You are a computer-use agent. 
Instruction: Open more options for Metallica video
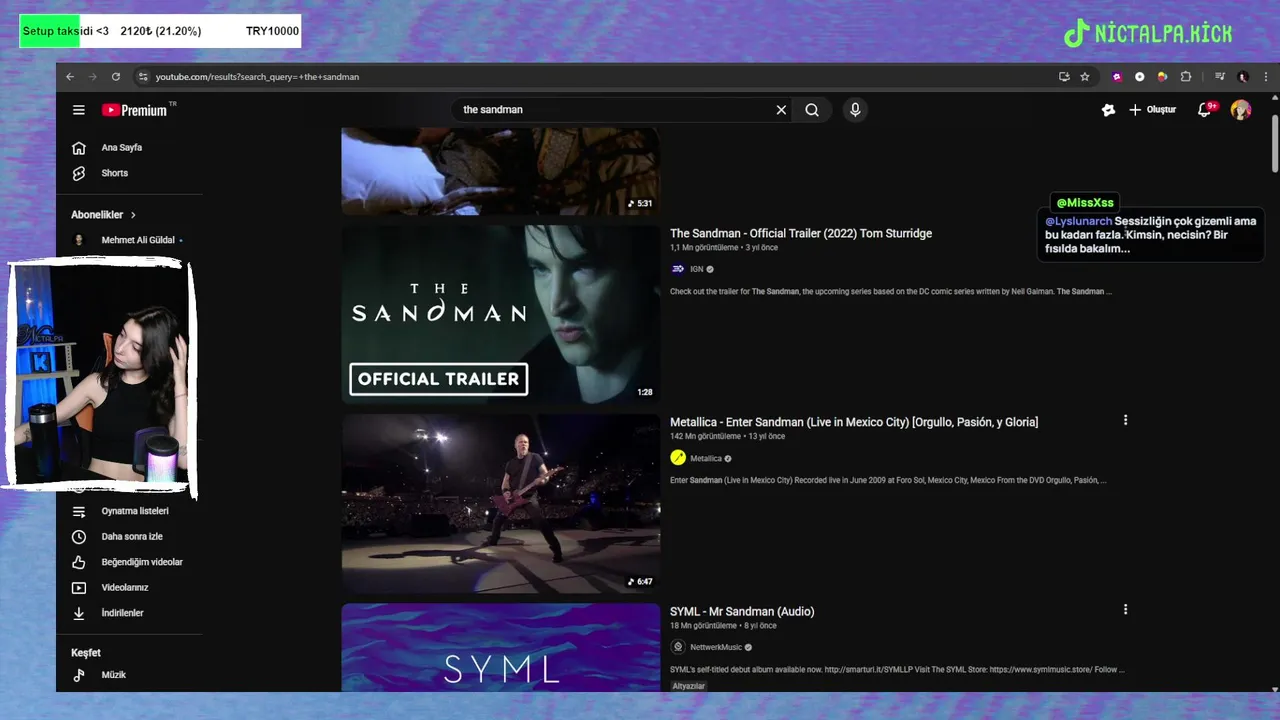(x=1125, y=420)
